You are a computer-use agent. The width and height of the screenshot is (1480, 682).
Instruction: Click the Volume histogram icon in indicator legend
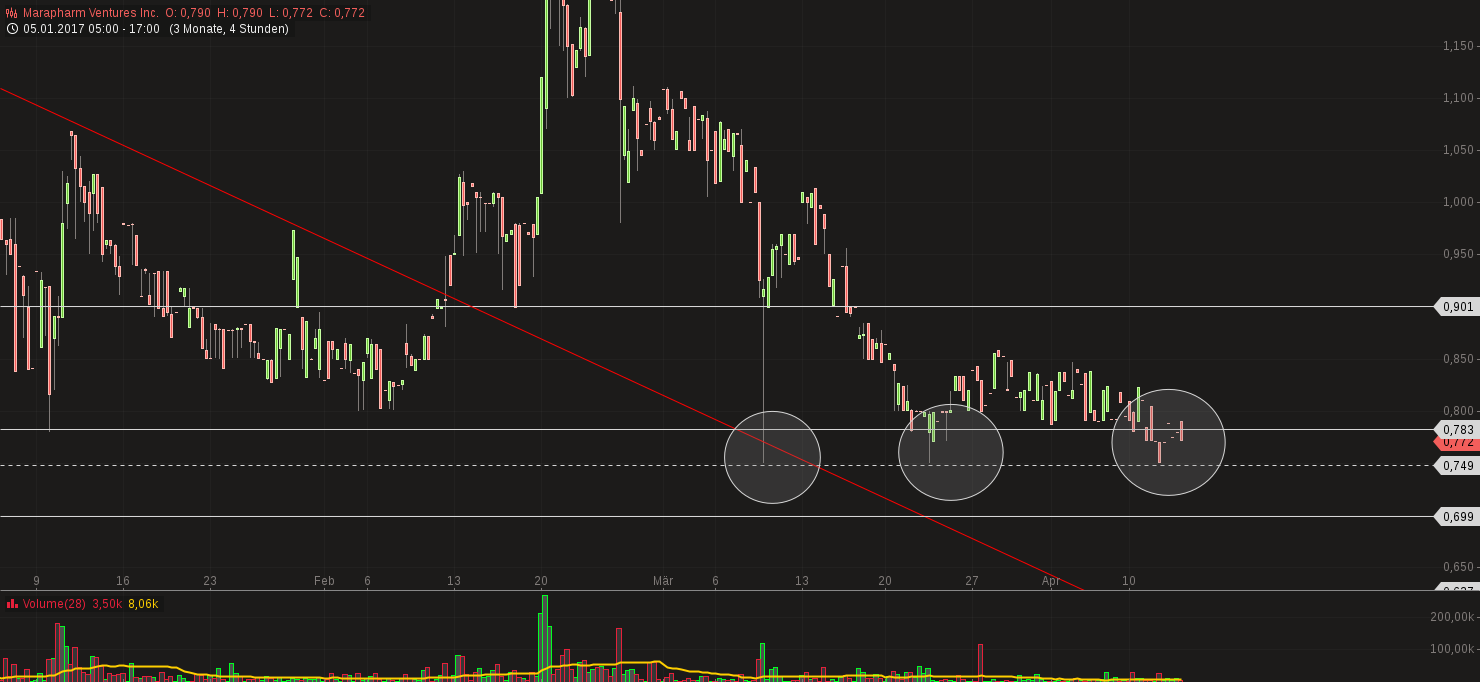(12, 604)
